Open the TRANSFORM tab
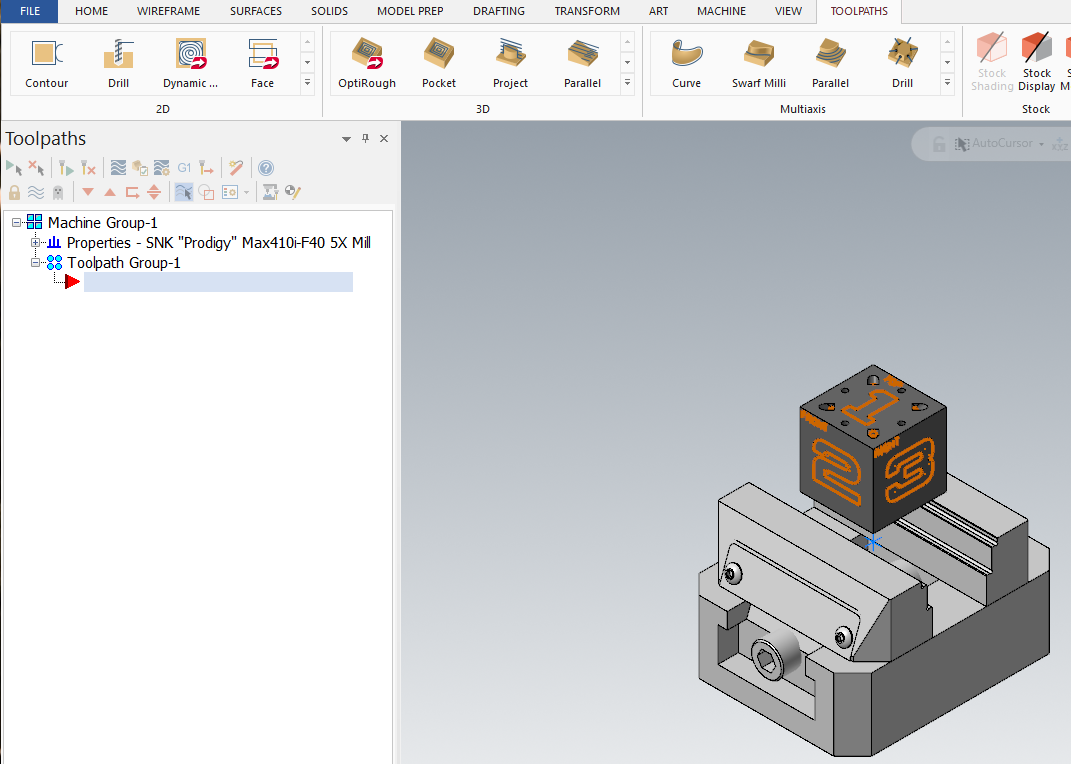Viewport: 1071px width, 764px height. tap(587, 11)
